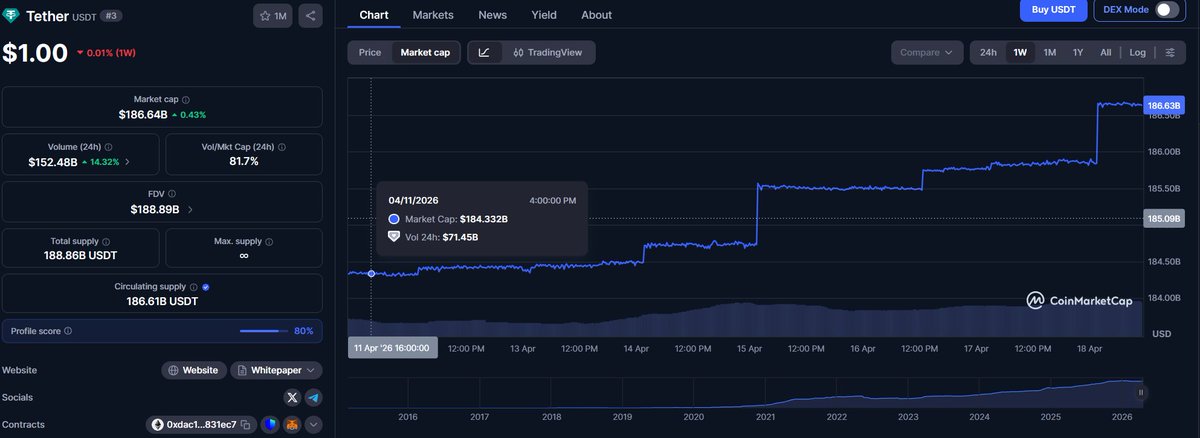Screen dimensions: 1200x438
Task: Click the 186.63B current value label
Action: click(x=1164, y=105)
